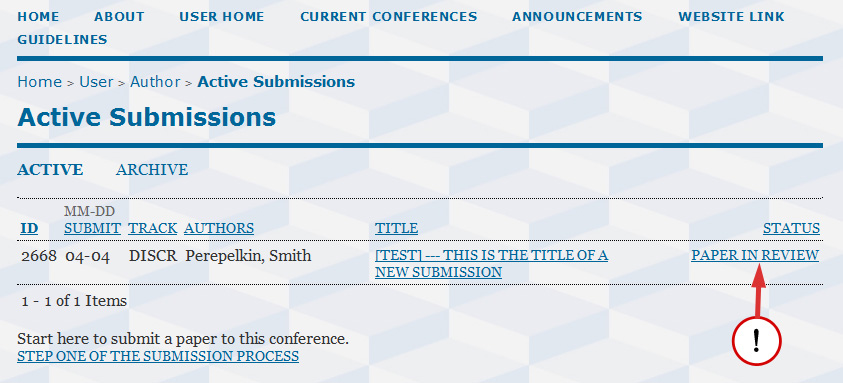The width and height of the screenshot is (843, 383).
Task: Sort by the AUTHORS column header
Action: [x=219, y=228]
